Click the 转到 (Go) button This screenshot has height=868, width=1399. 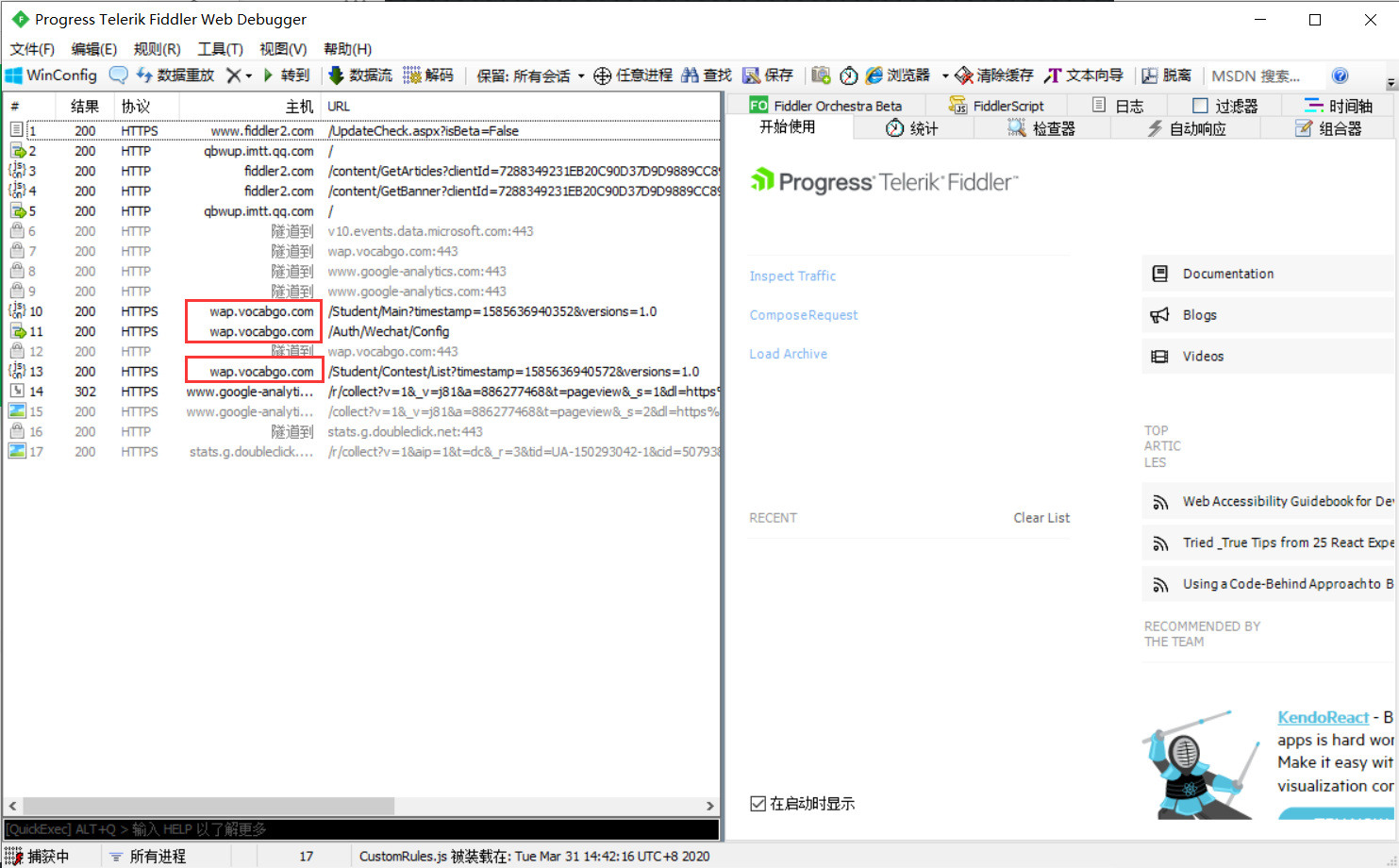[286, 75]
